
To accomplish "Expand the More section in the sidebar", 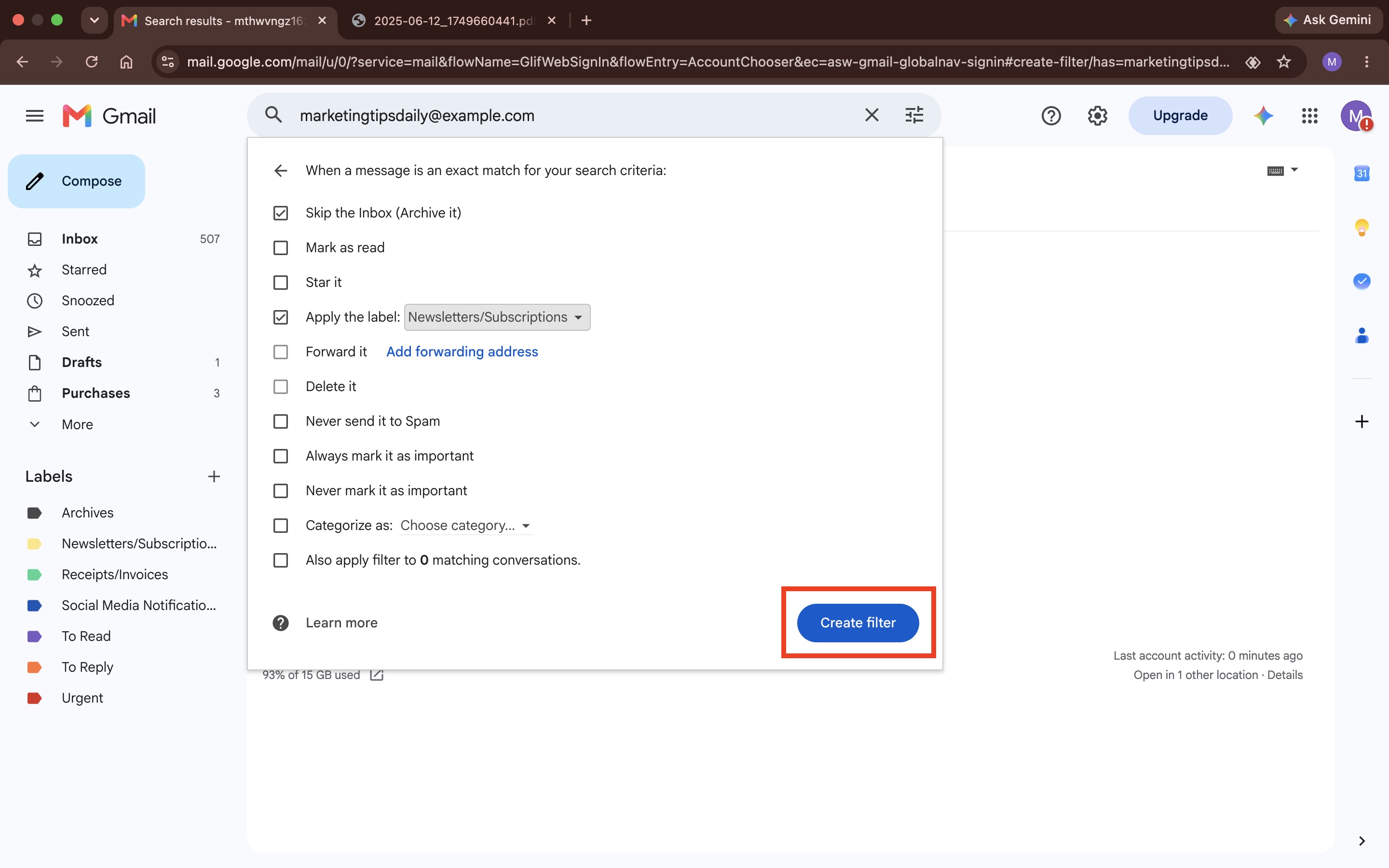I will click(x=77, y=424).
